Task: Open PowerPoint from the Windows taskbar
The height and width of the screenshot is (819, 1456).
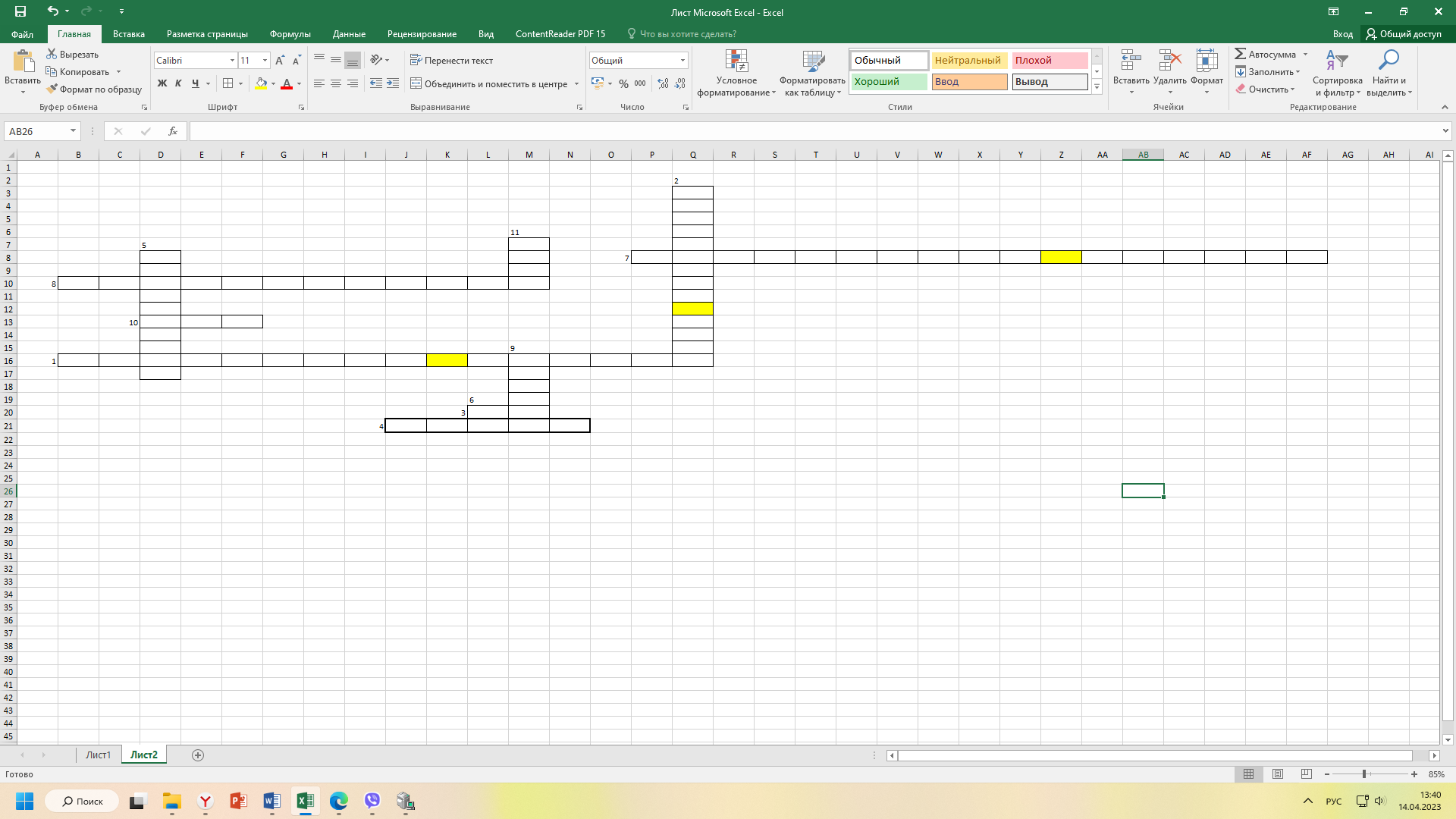Action: pyautogui.click(x=239, y=801)
